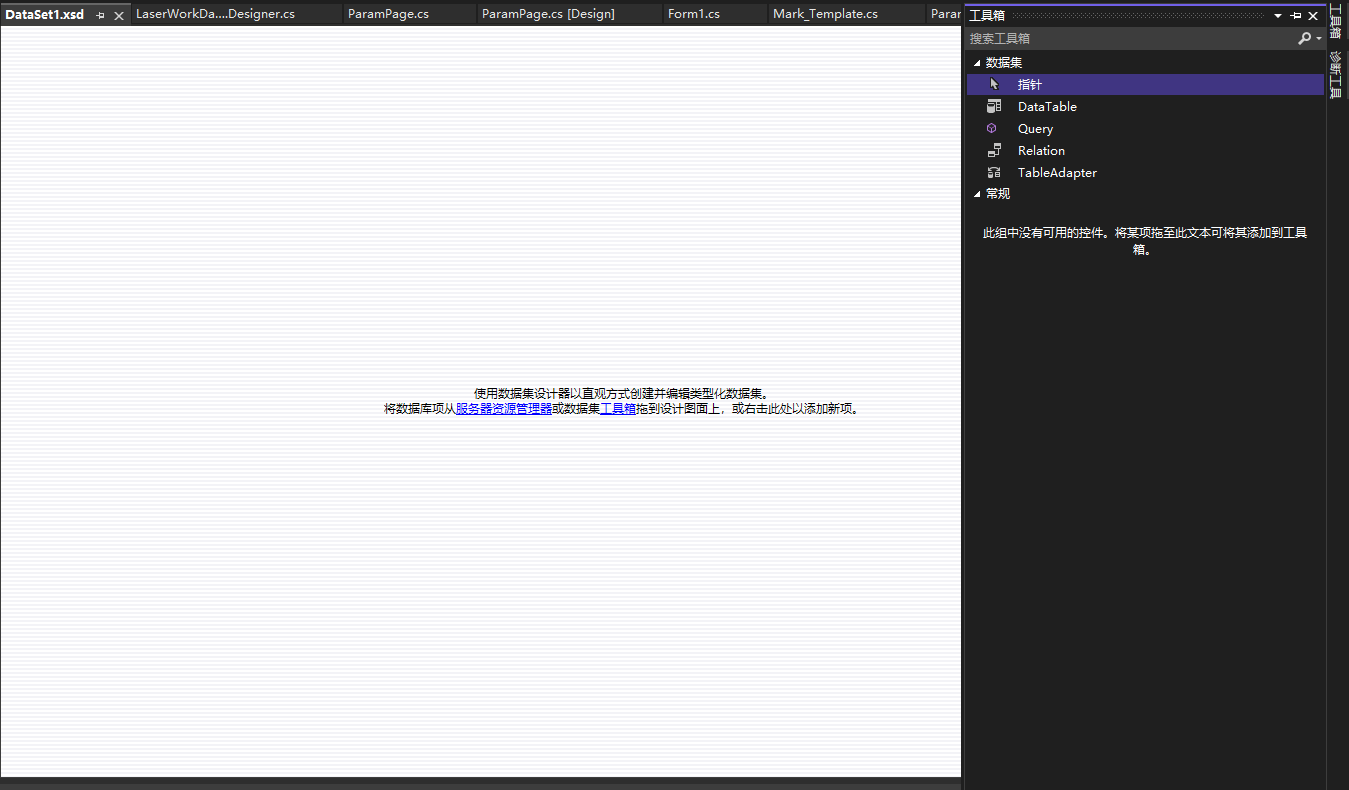Viewport: 1349px width, 790px height.
Task: Select the DataTable item in the Toolbox
Action: point(1047,106)
